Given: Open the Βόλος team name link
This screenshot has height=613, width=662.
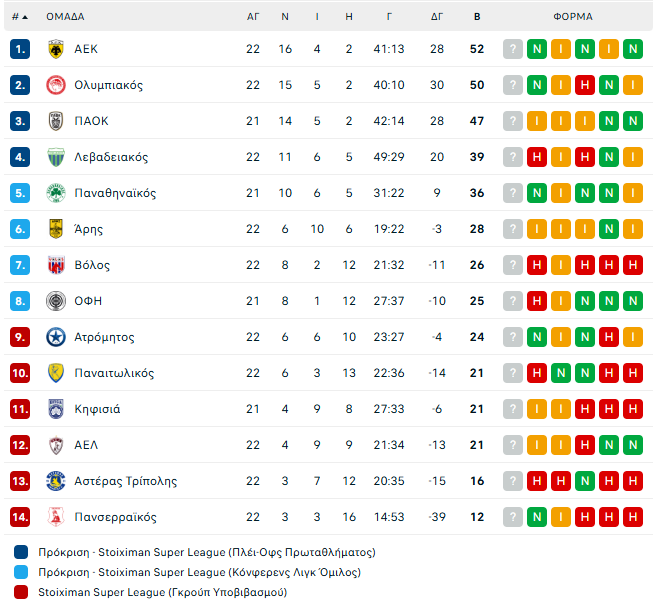Looking at the screenshot, I should [x=92, y=265].
